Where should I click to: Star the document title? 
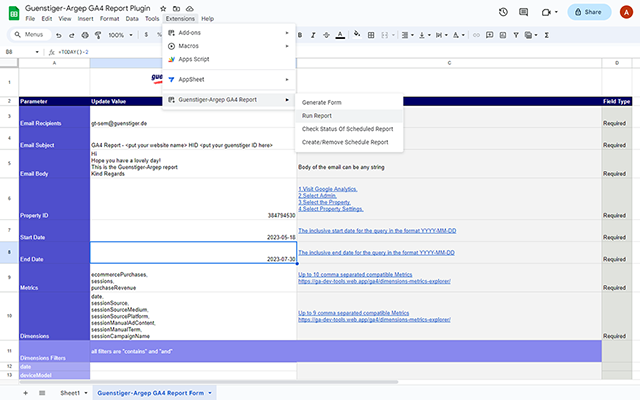(163, 9)
